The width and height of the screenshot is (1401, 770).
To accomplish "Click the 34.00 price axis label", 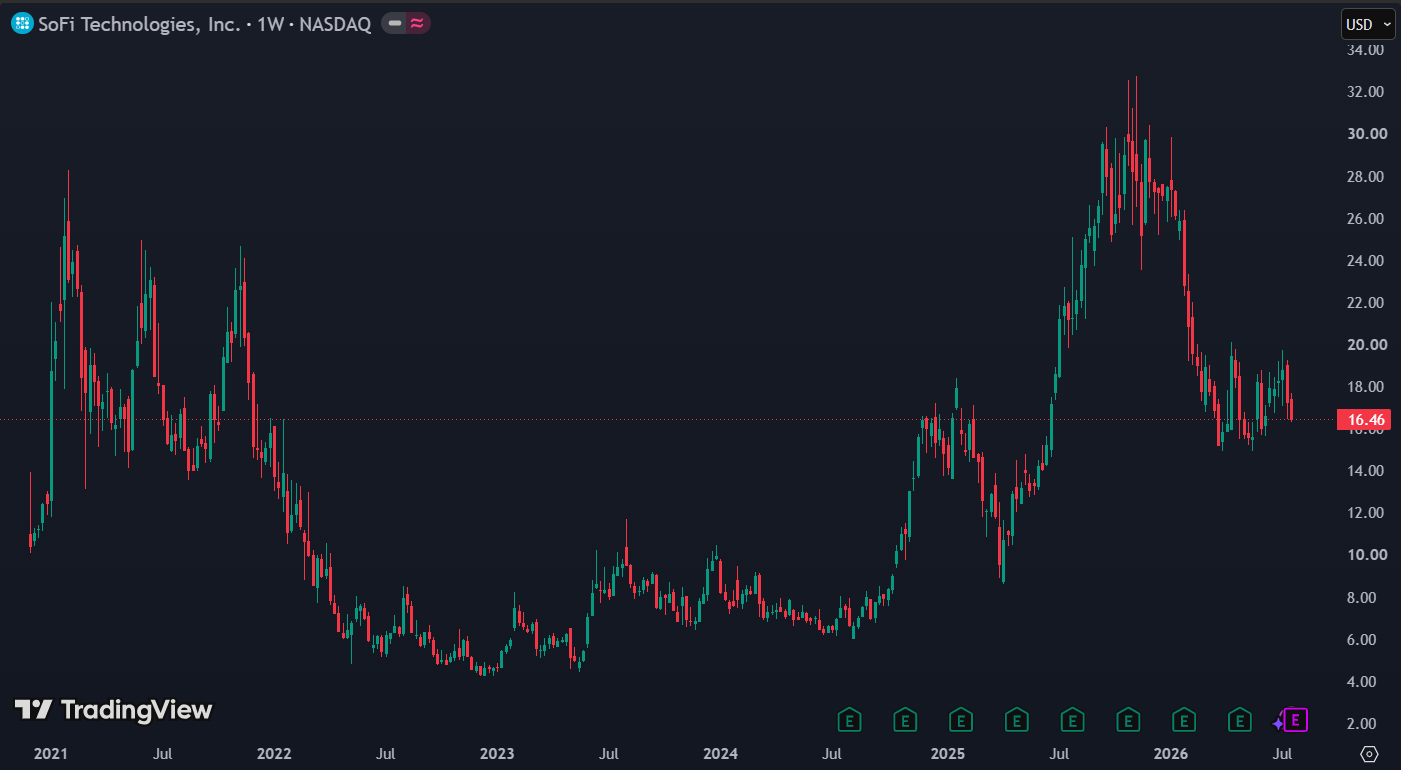I will 1365,50.
